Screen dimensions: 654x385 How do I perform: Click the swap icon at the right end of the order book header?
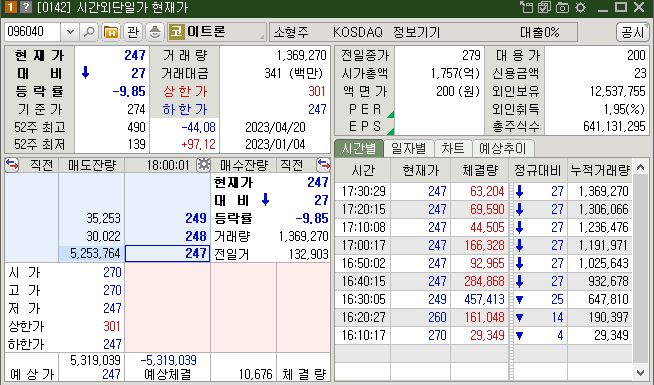coord(323,165)
